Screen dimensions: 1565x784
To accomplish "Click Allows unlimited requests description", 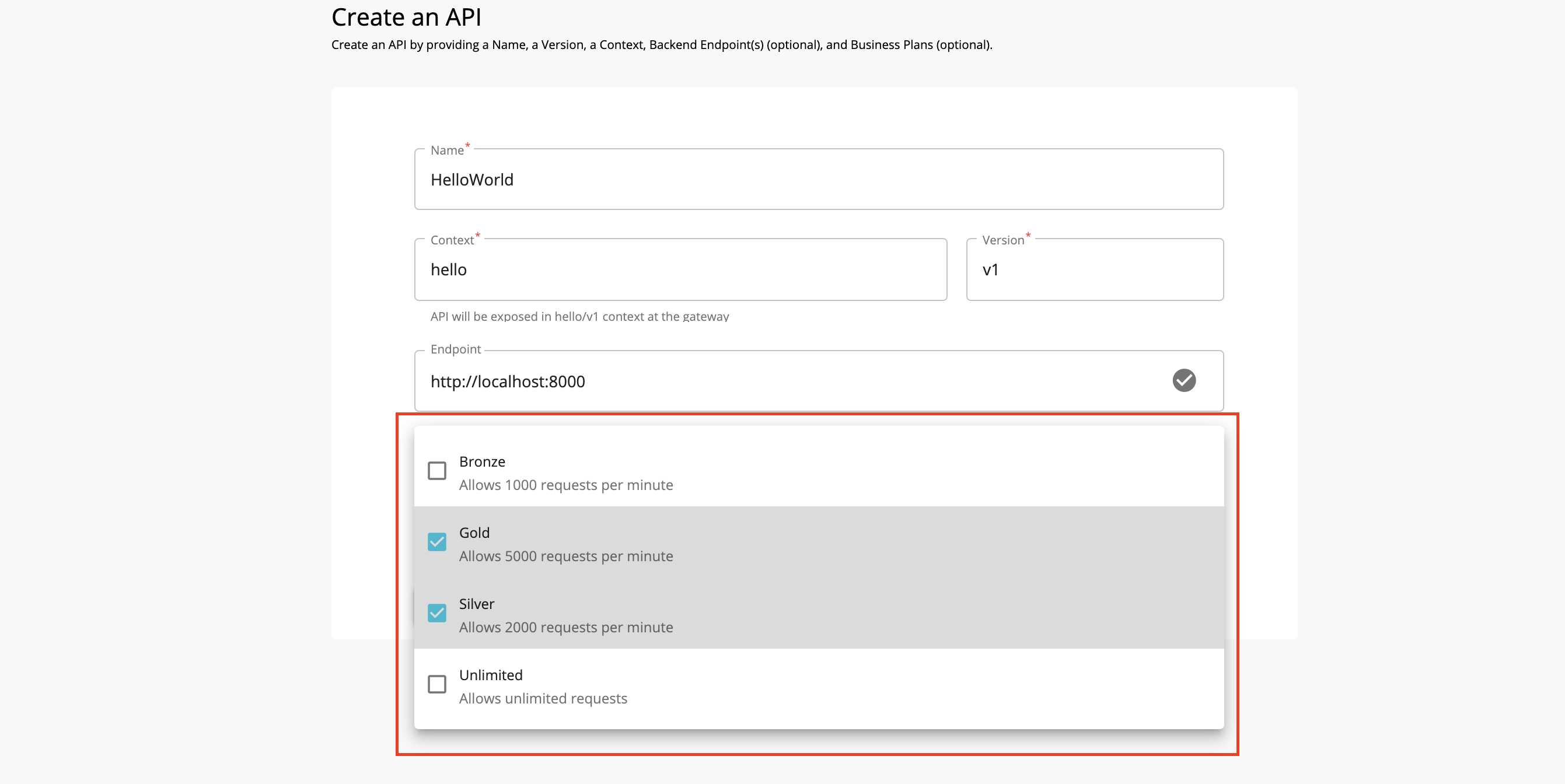I will coord(543,698).
